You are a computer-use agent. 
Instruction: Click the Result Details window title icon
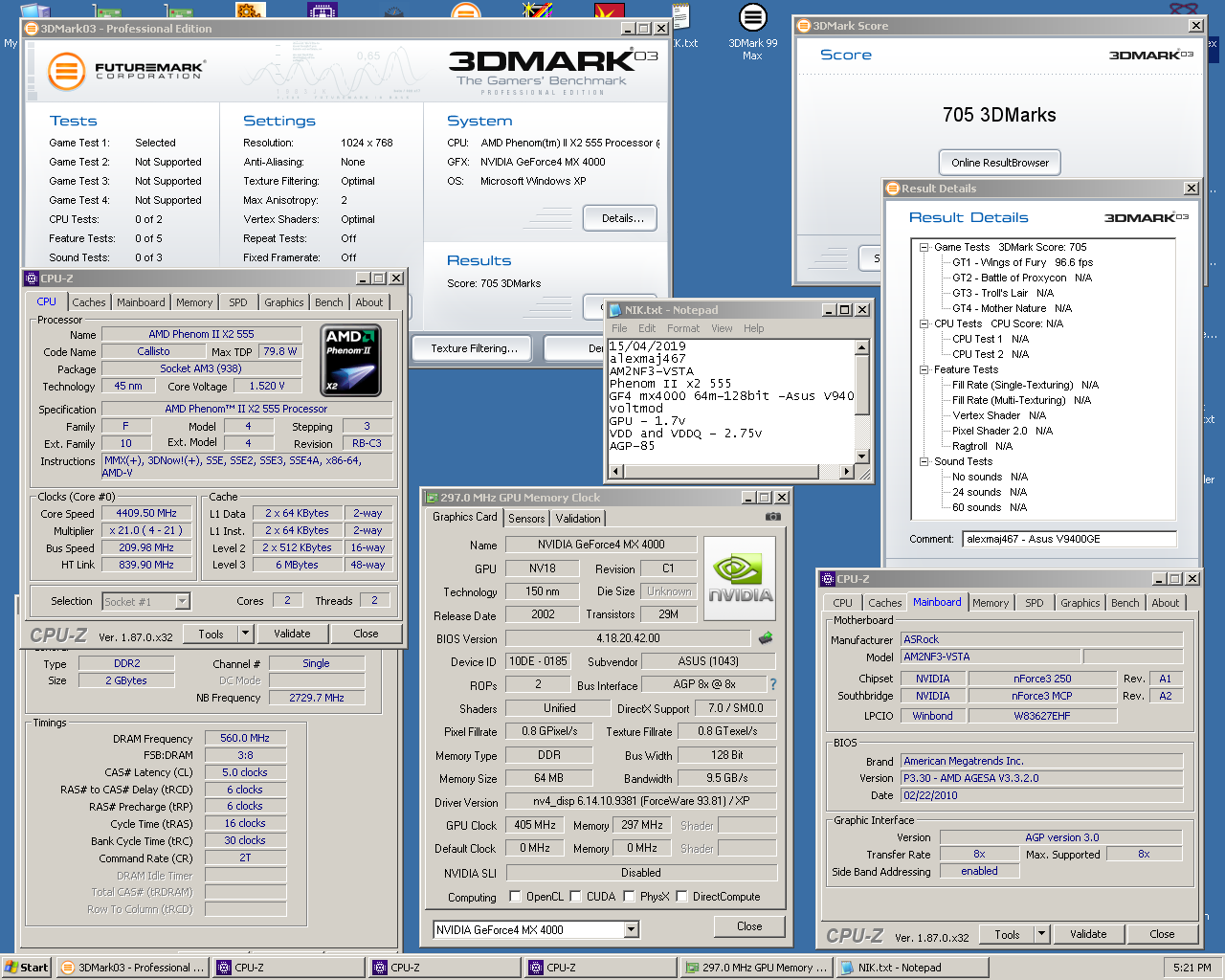pos(893,189)
